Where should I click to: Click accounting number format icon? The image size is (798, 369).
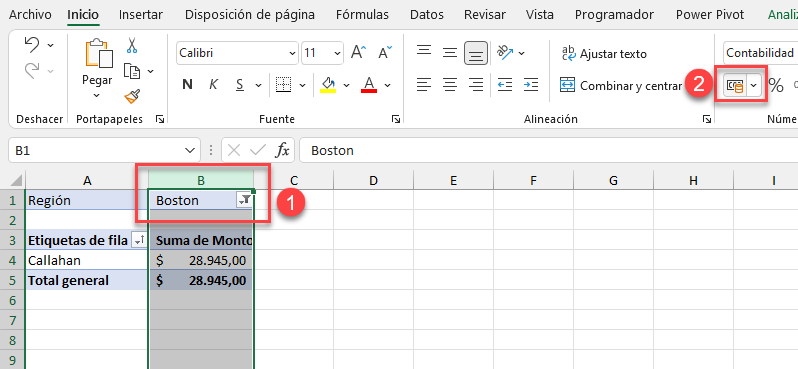(734, 86)
